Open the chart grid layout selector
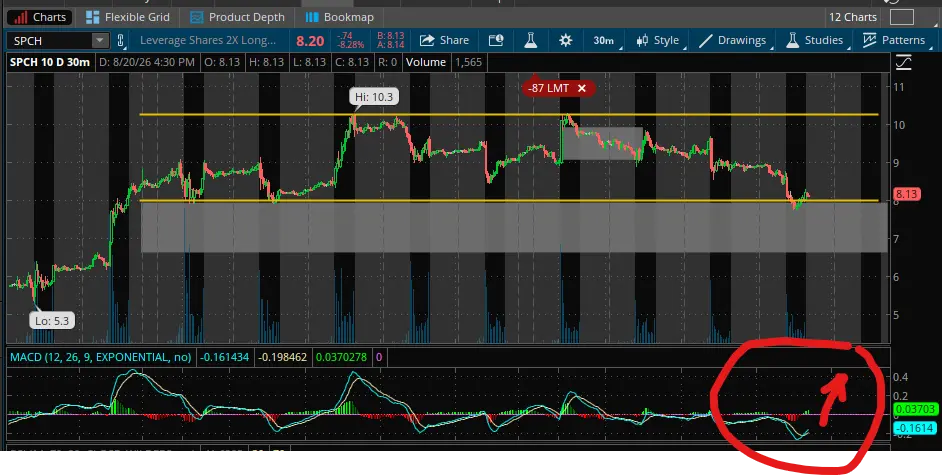The image size is (942, 475). [x=902, y=17]
